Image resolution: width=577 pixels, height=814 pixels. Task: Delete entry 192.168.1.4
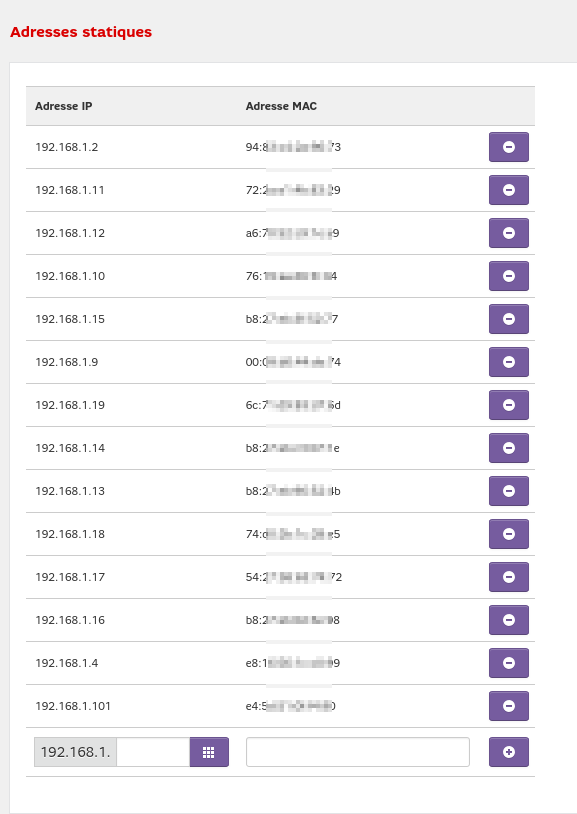(x=508, y=663)
